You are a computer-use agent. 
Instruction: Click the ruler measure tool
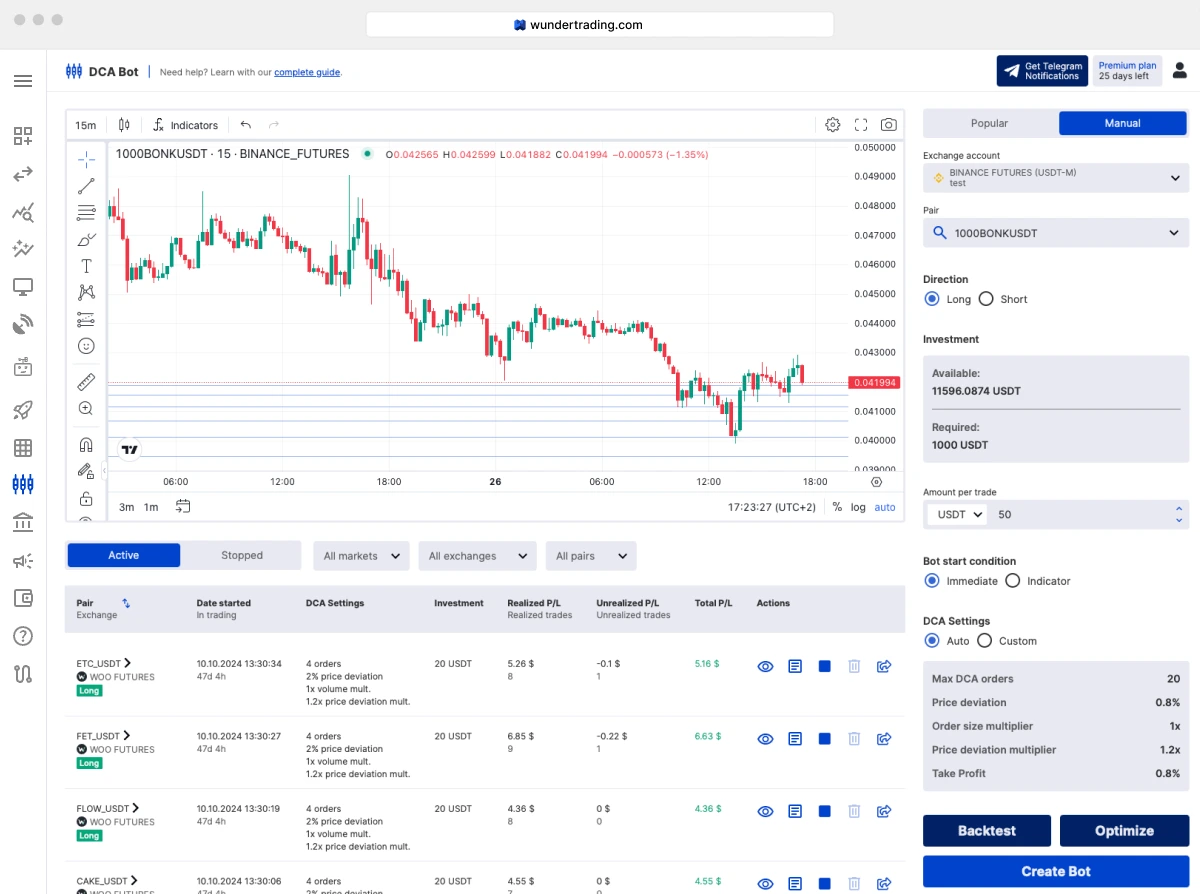click(x=86, y=382)
